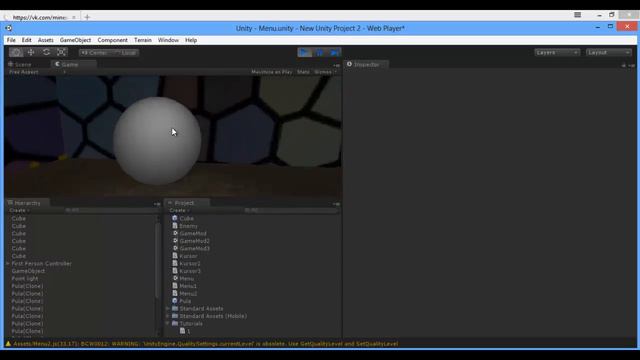640x360 pixels.
Task: Click the Kursor script icon
Action: point(175,256)
